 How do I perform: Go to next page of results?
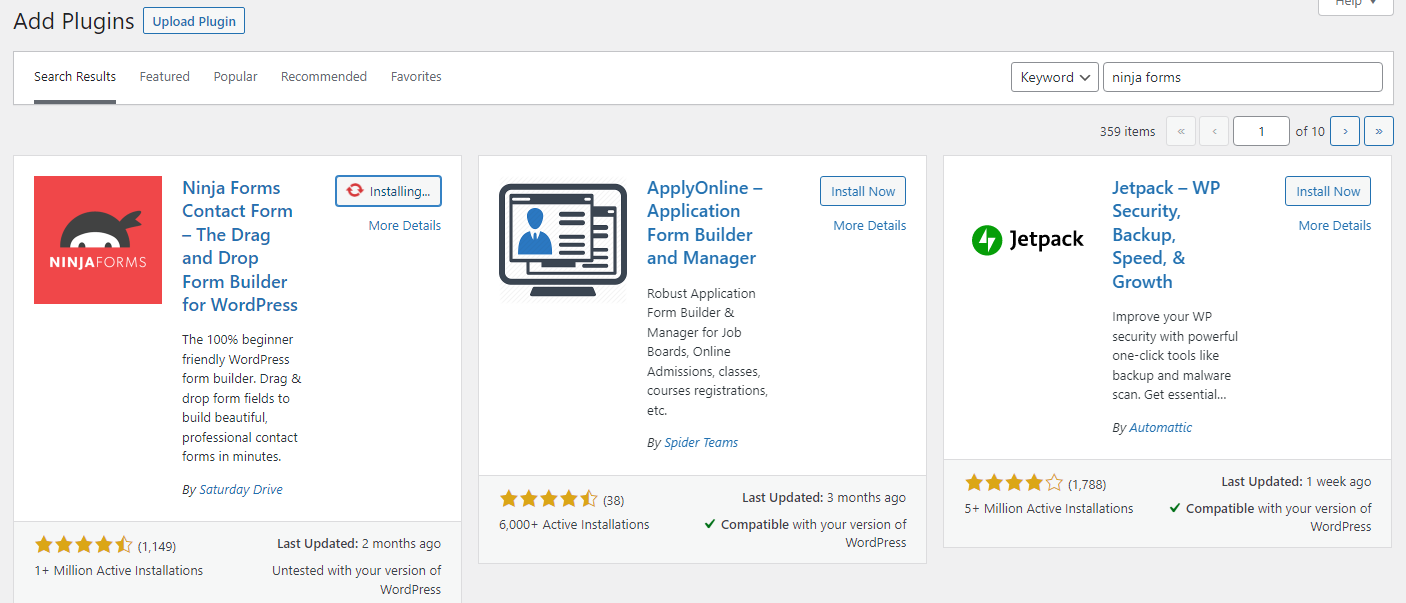1345,131
